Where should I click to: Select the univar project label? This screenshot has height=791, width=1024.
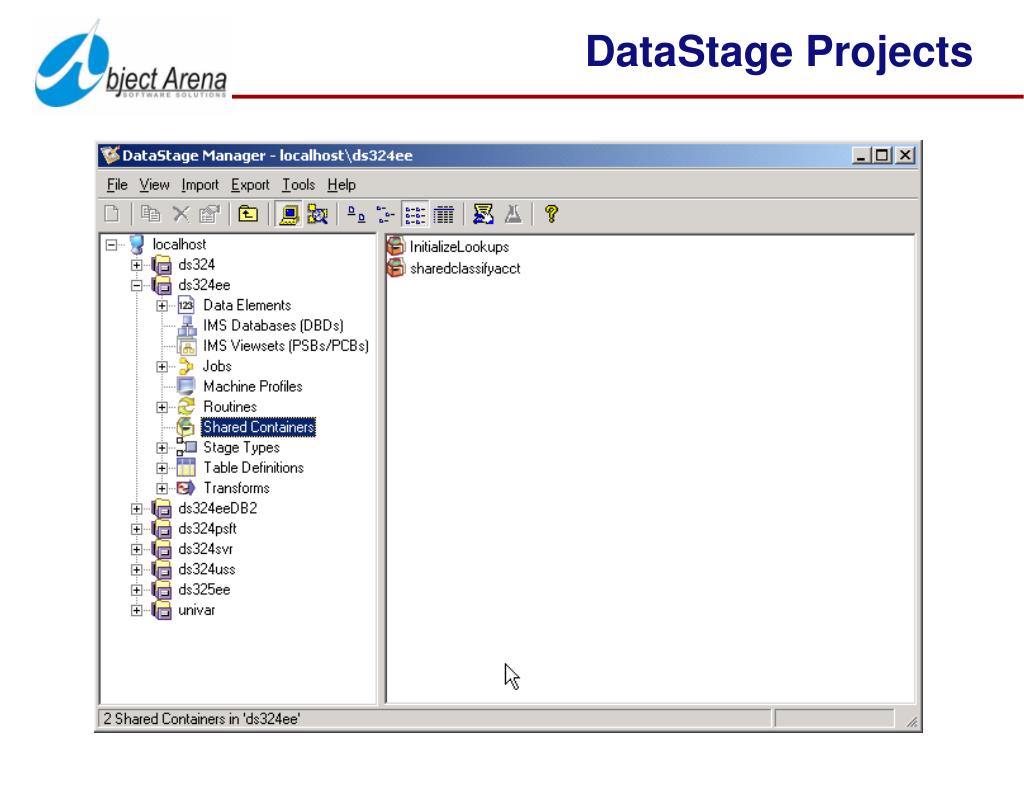[197, 611]
